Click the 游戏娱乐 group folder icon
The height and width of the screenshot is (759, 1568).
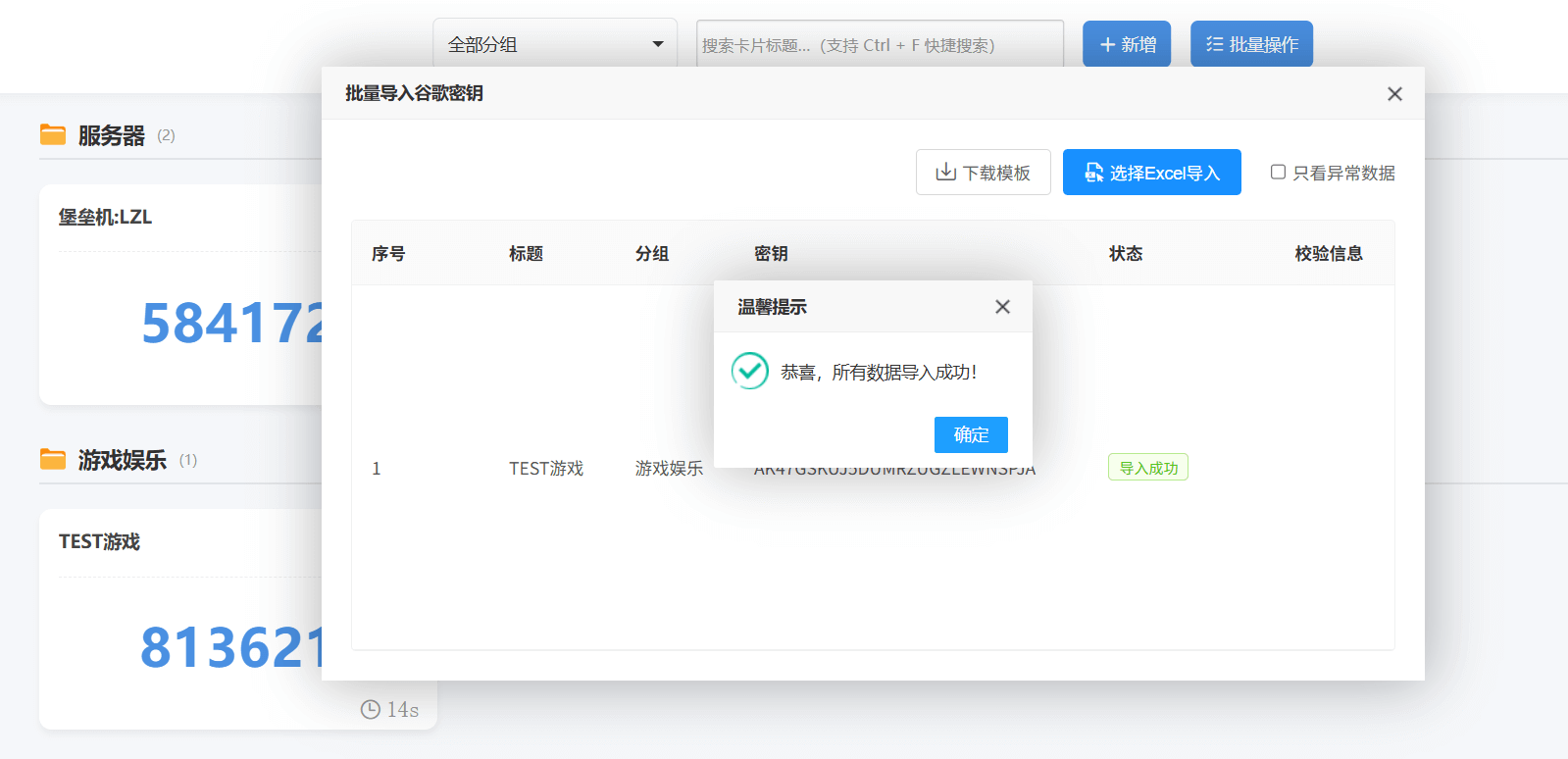click(x=53, y=459)
